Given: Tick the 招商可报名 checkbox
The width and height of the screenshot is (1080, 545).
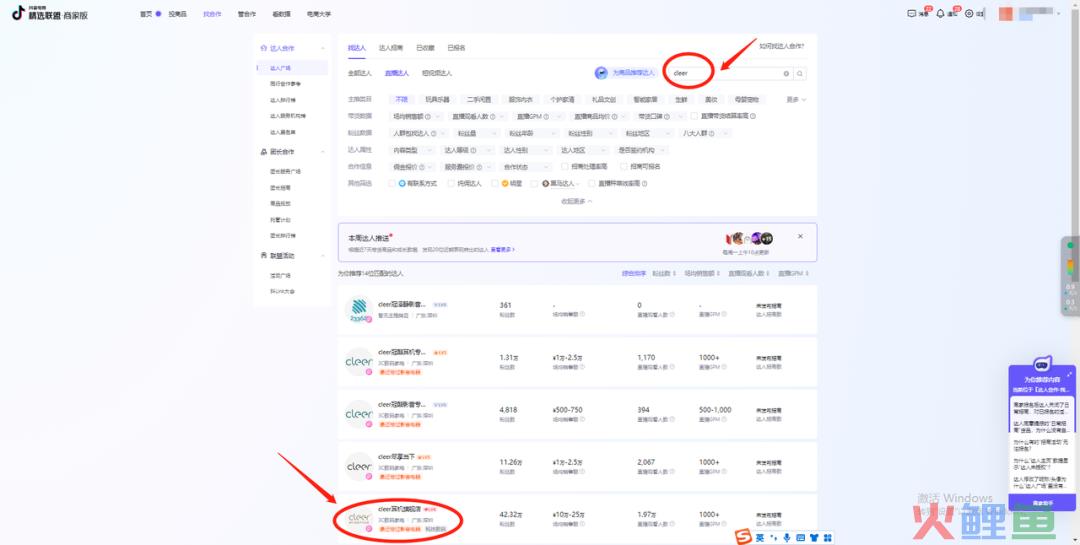Looking at the screenshot, I should (x=624, y=167).
